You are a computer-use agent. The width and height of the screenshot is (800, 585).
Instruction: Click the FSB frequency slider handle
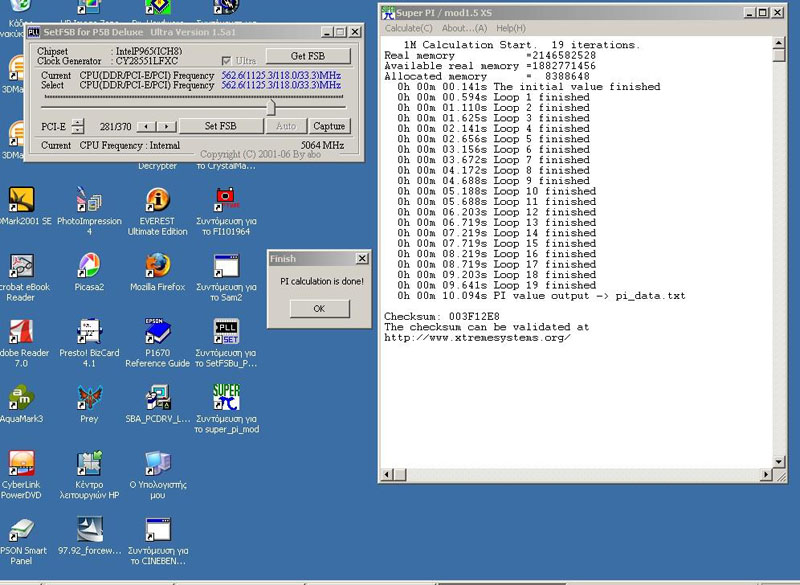[x=271, y=105]
